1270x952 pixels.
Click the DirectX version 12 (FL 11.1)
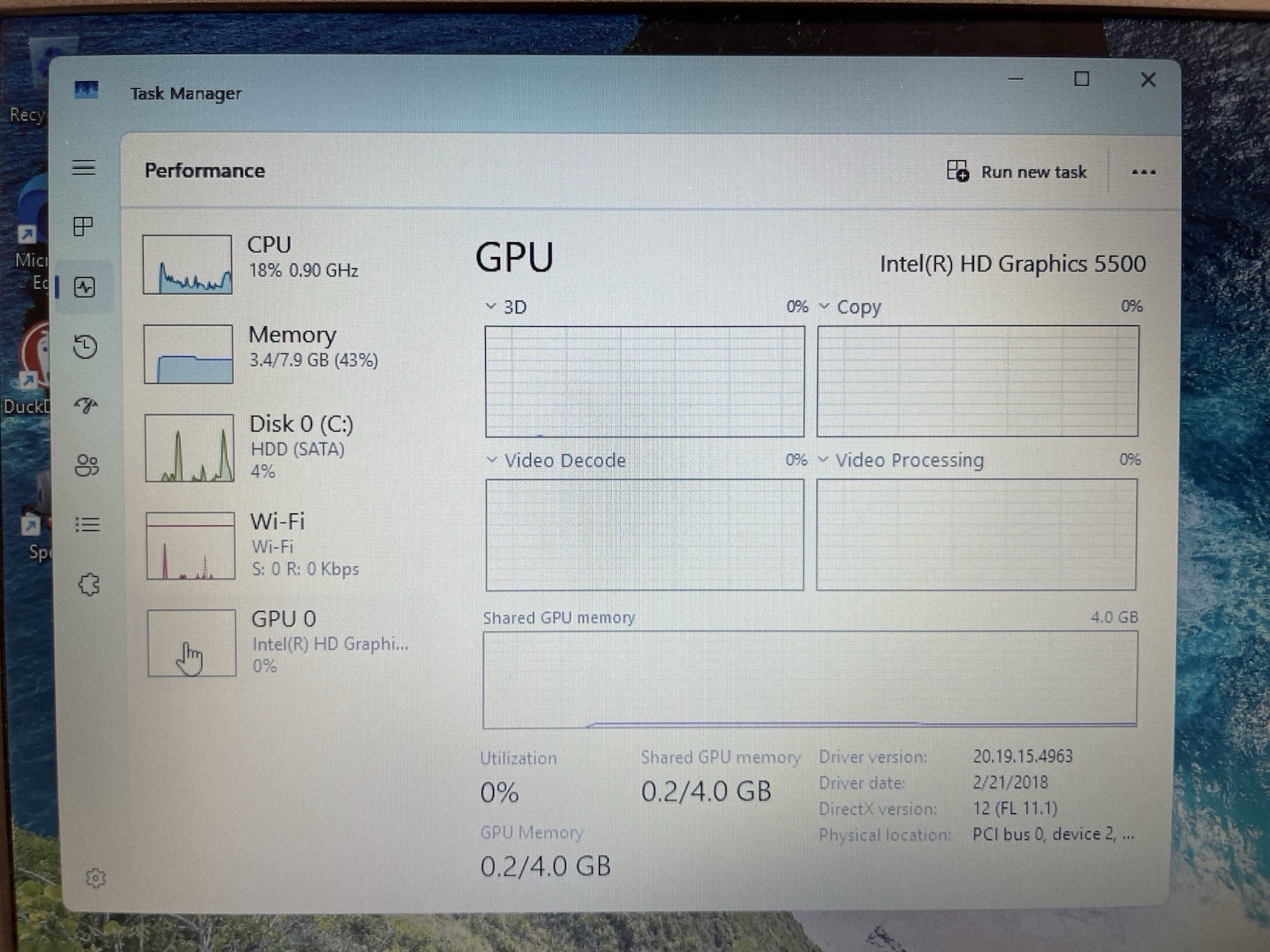tap(1014, 808)
